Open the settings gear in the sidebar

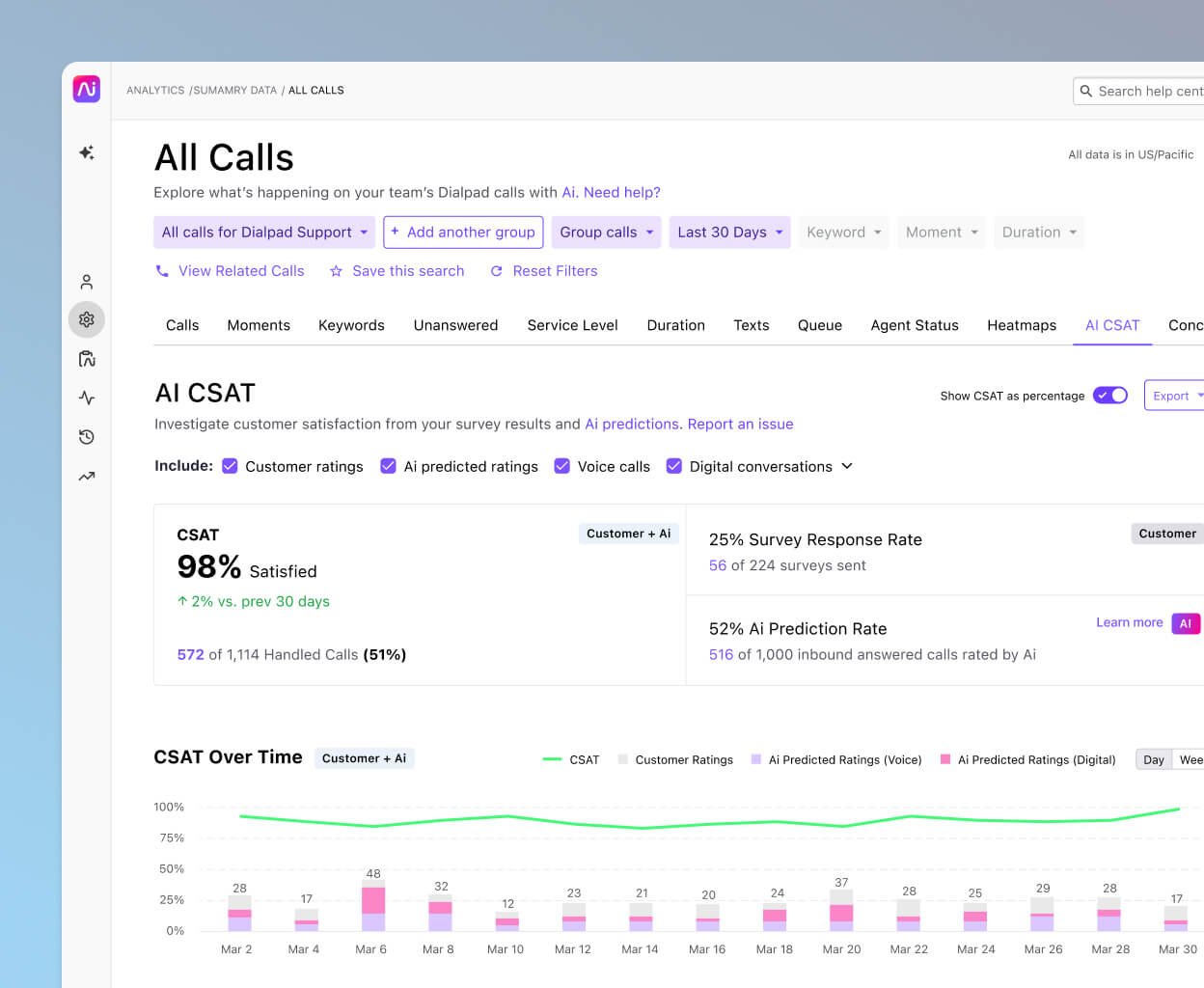tap(86, 319)
